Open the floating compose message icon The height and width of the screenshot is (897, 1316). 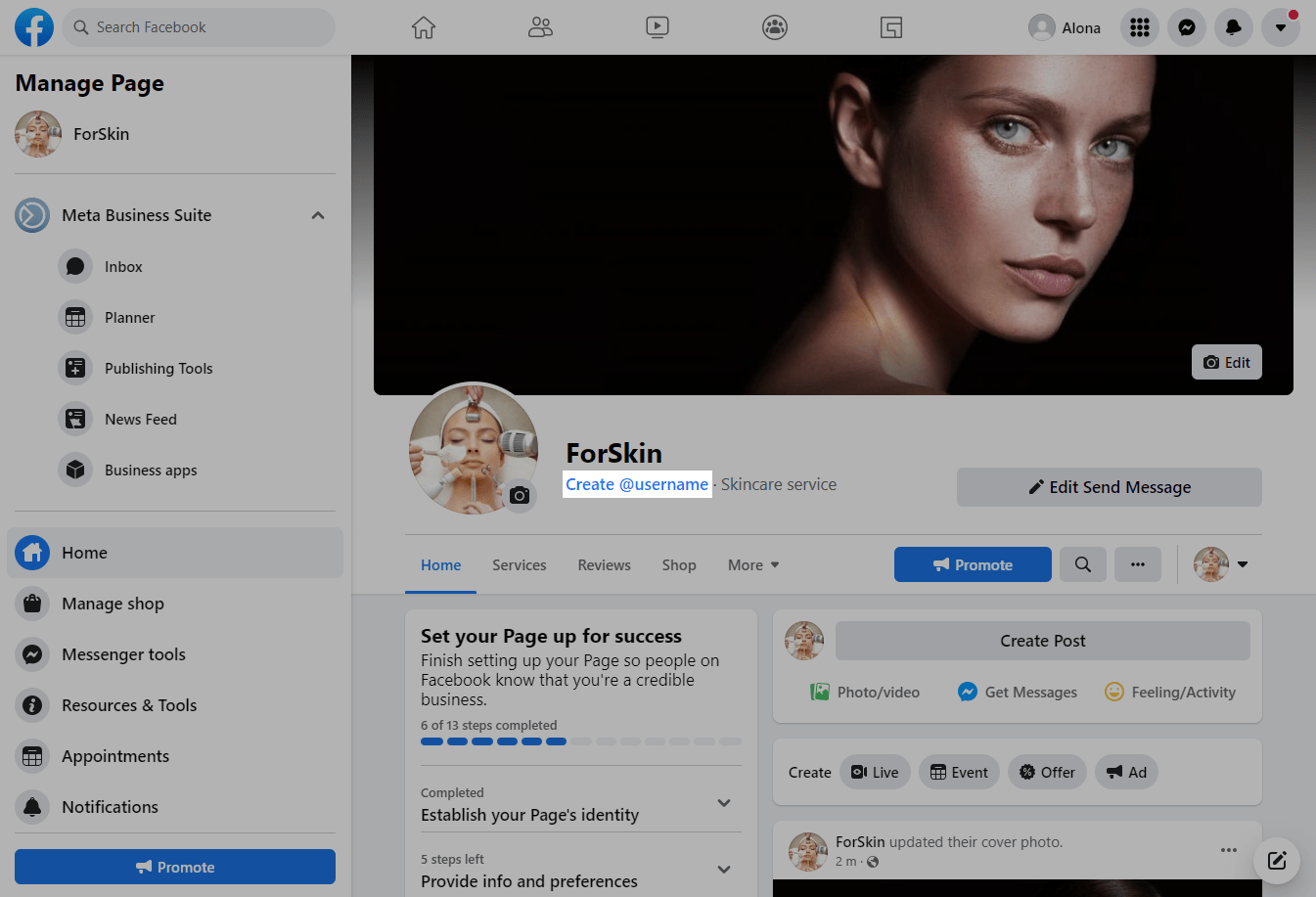tap(1276, 861)
